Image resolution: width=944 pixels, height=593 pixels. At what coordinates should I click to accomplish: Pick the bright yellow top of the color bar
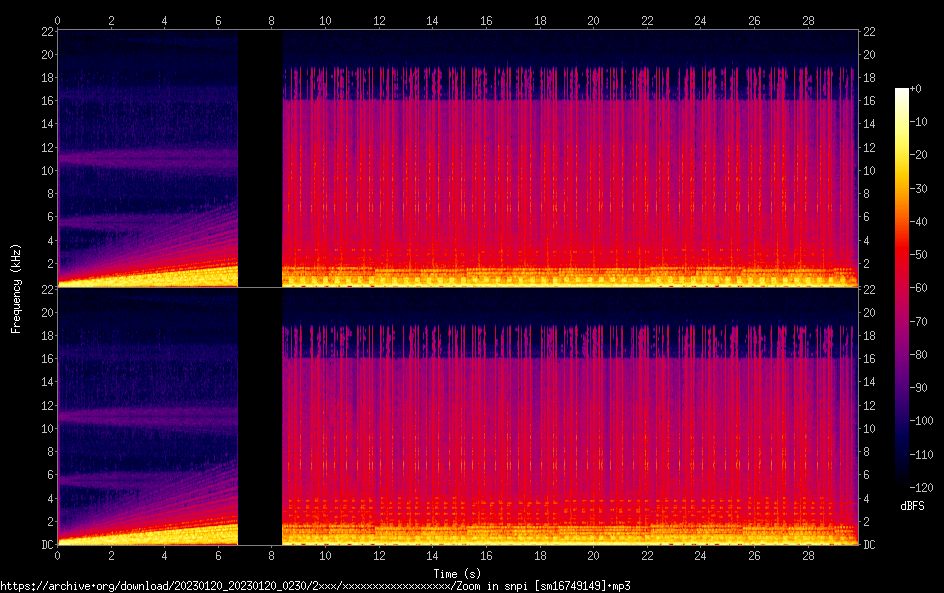pos(902,93)
